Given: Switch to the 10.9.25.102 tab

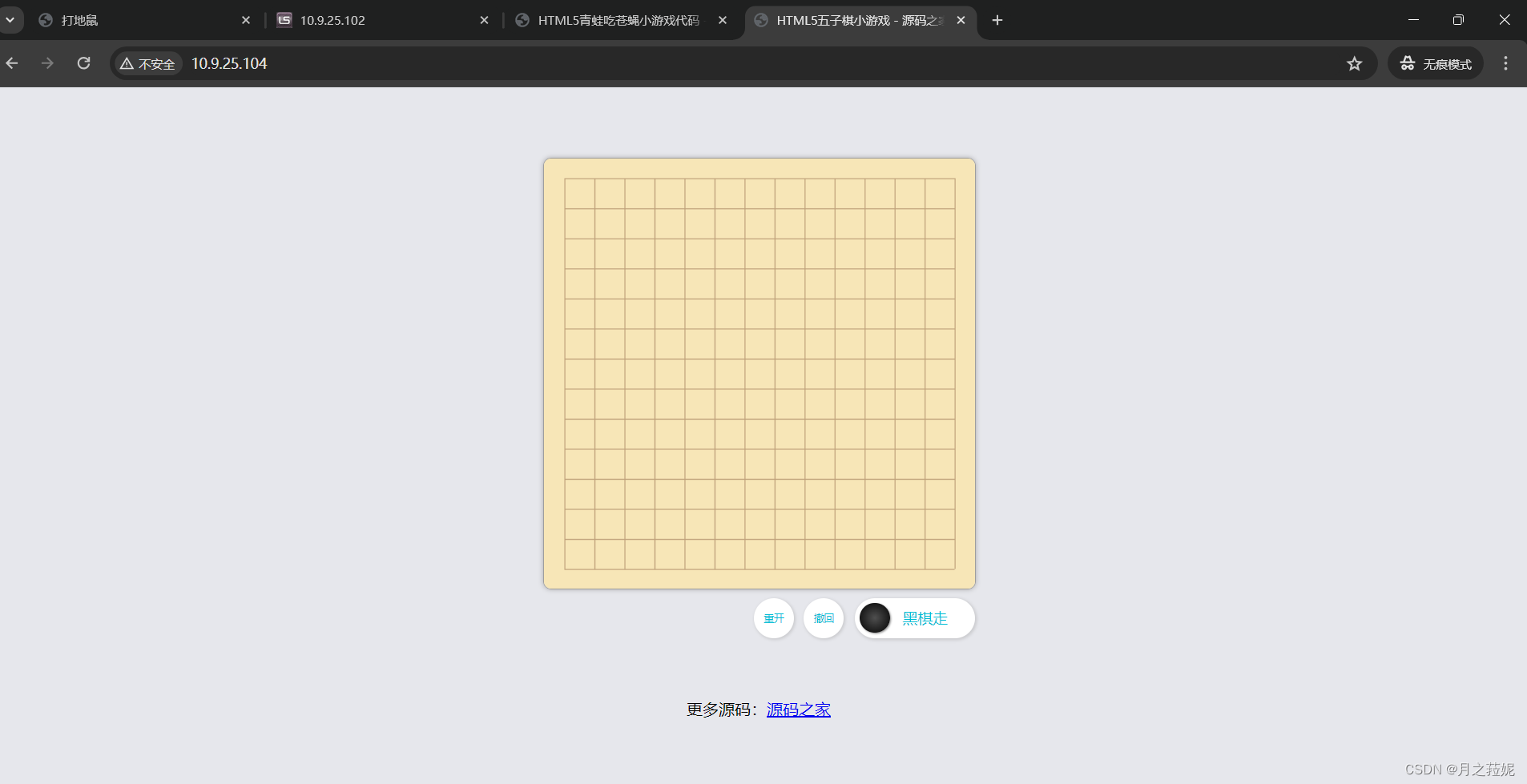Looking at the screenshot, I should pos(383,20).
